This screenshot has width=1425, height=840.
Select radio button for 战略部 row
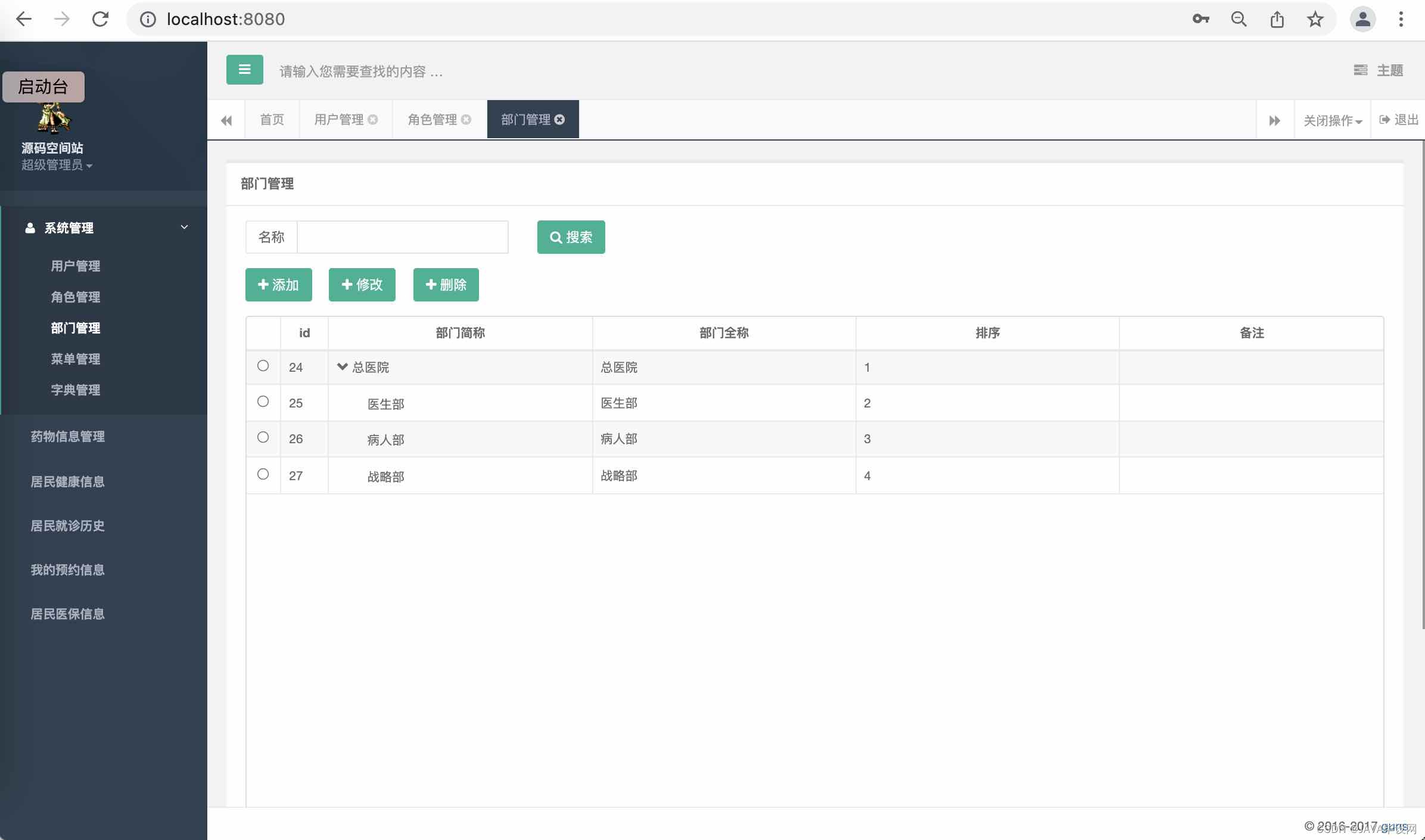[263, 474]
